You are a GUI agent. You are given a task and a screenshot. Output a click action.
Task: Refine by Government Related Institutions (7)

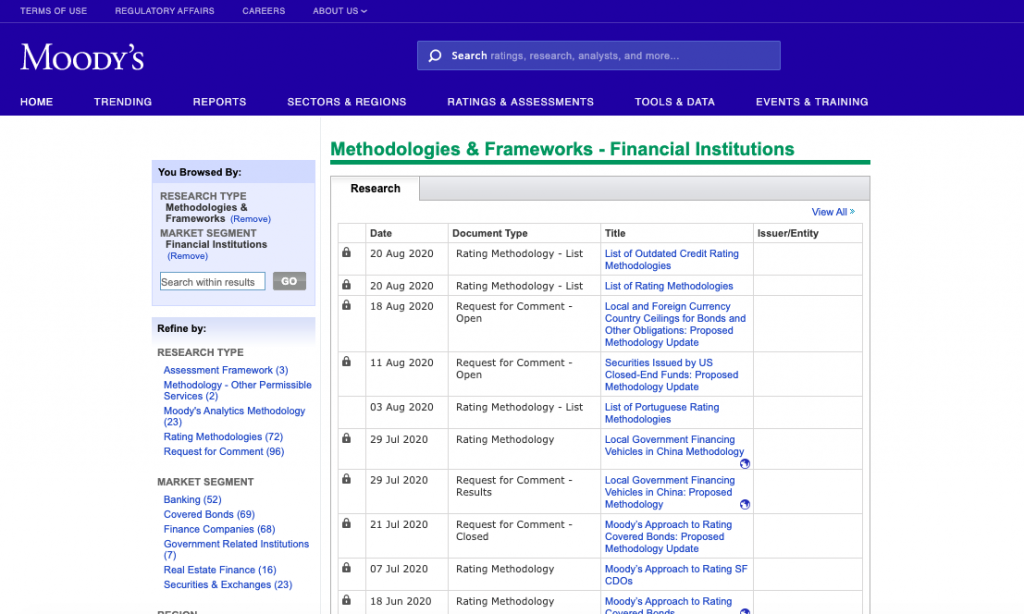point(236,549)
